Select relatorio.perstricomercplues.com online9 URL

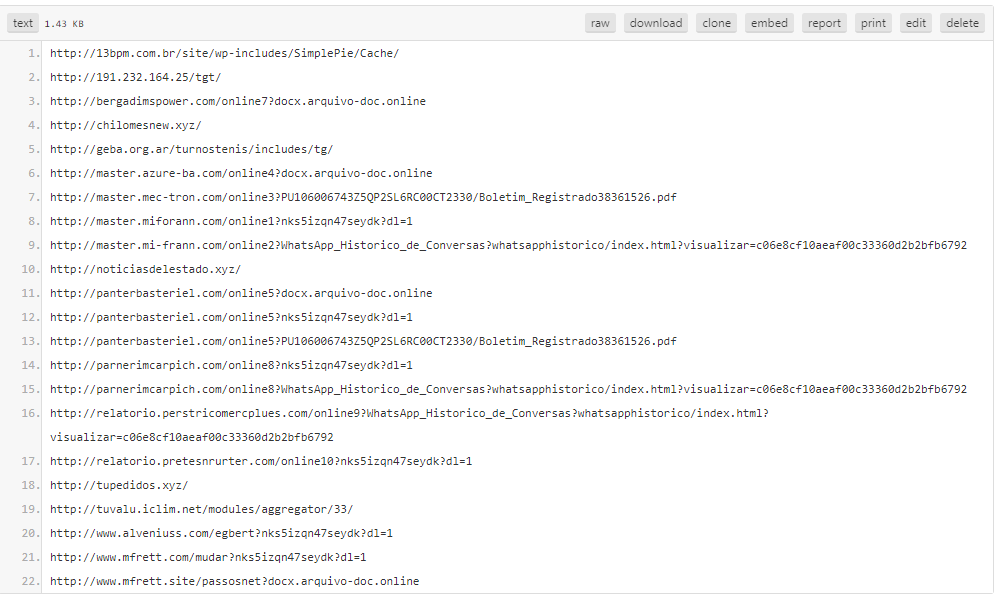(409, 413)
